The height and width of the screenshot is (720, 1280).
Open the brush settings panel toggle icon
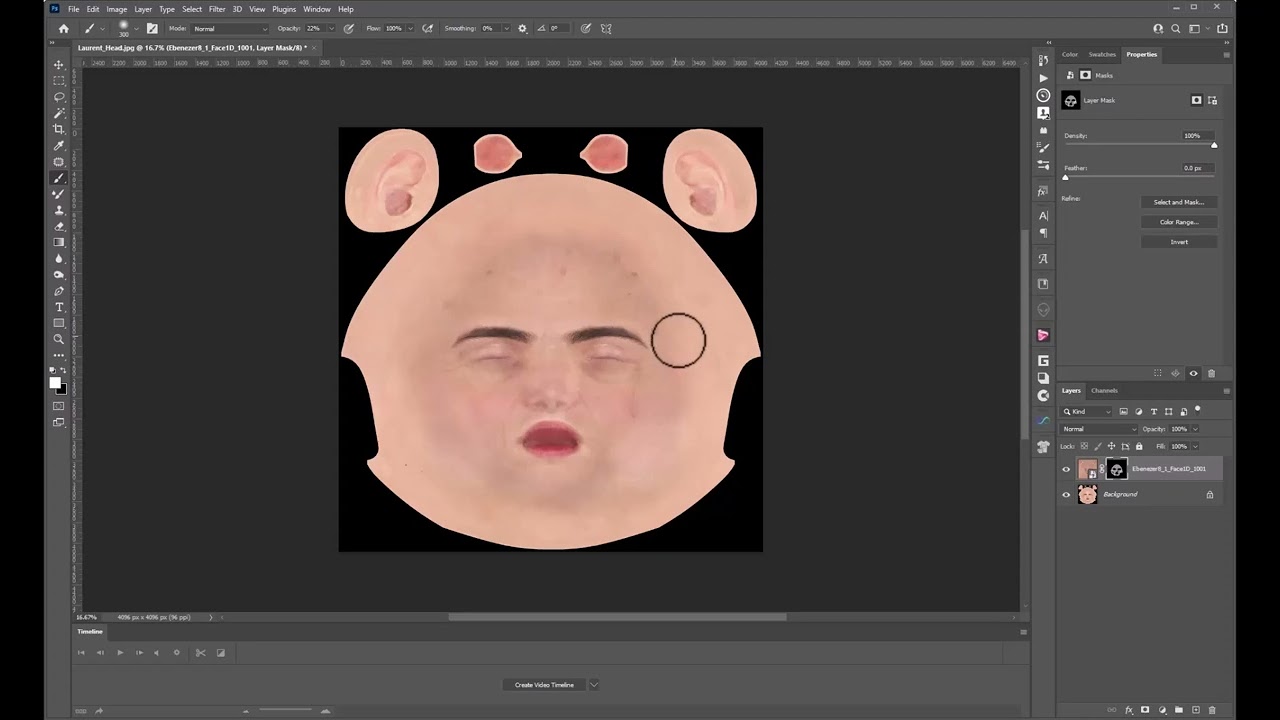coord(152,28)
